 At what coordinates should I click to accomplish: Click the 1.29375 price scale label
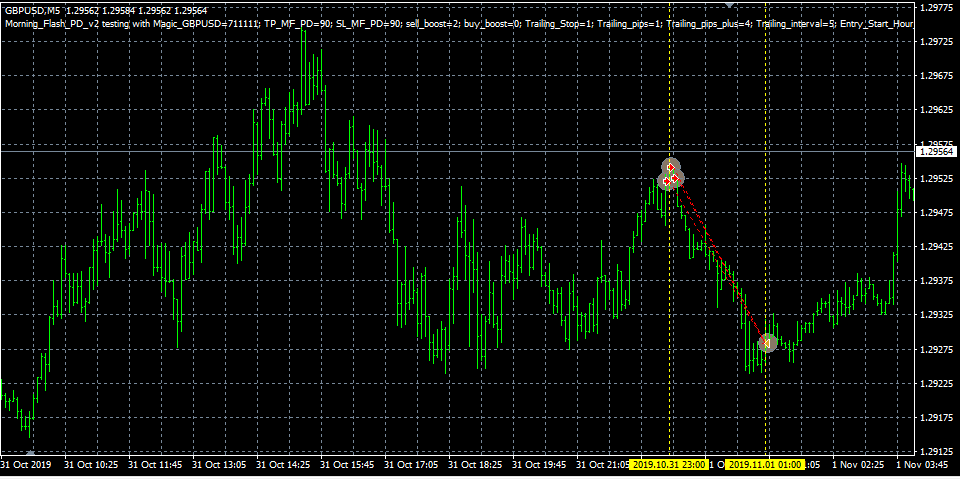(x=934, y=281)
